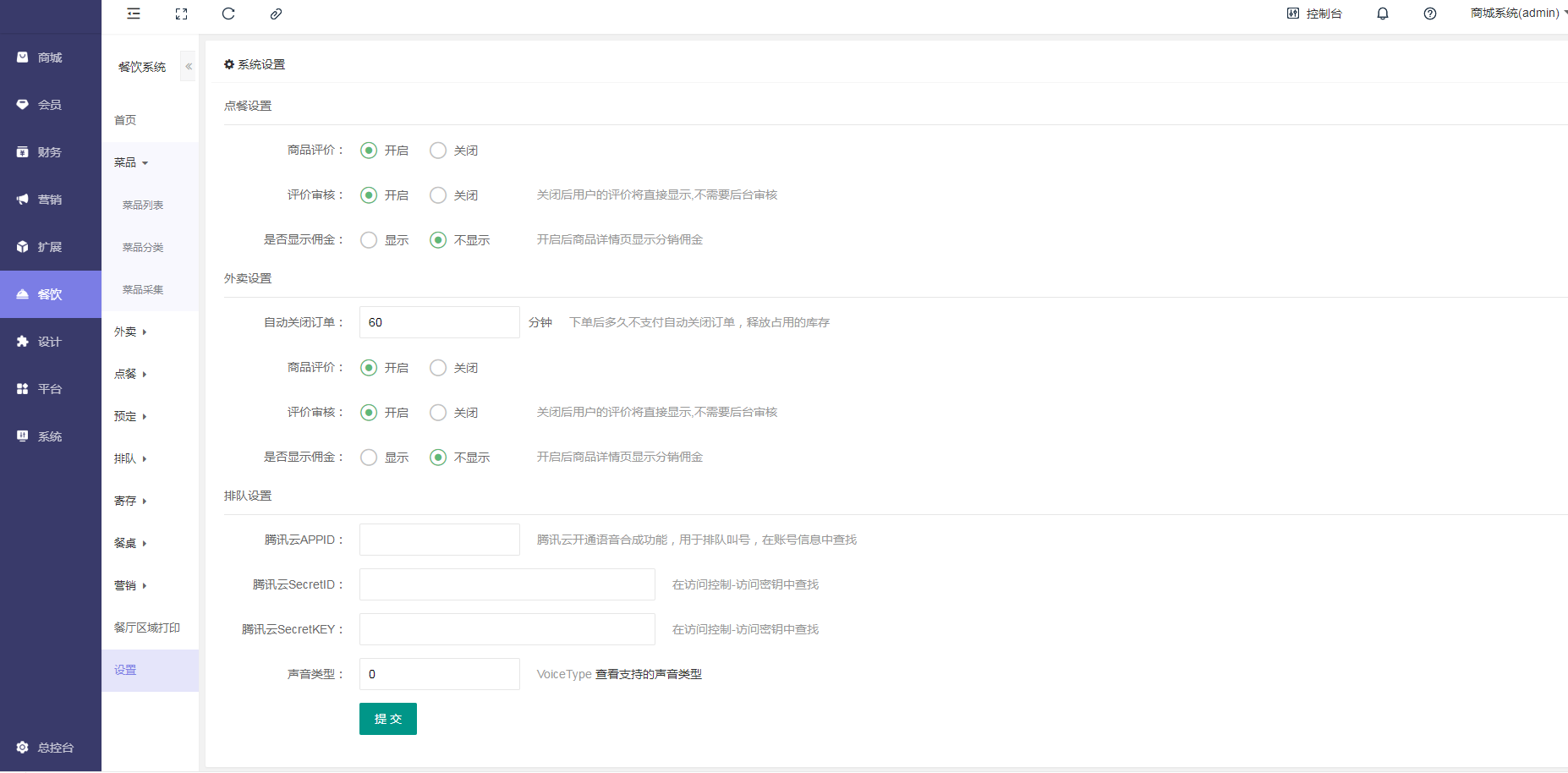The width and height of the screenshot is (1568, 773).
Task: Navigate to 餐厅区域打印 menu item
Action: point(146,627)
